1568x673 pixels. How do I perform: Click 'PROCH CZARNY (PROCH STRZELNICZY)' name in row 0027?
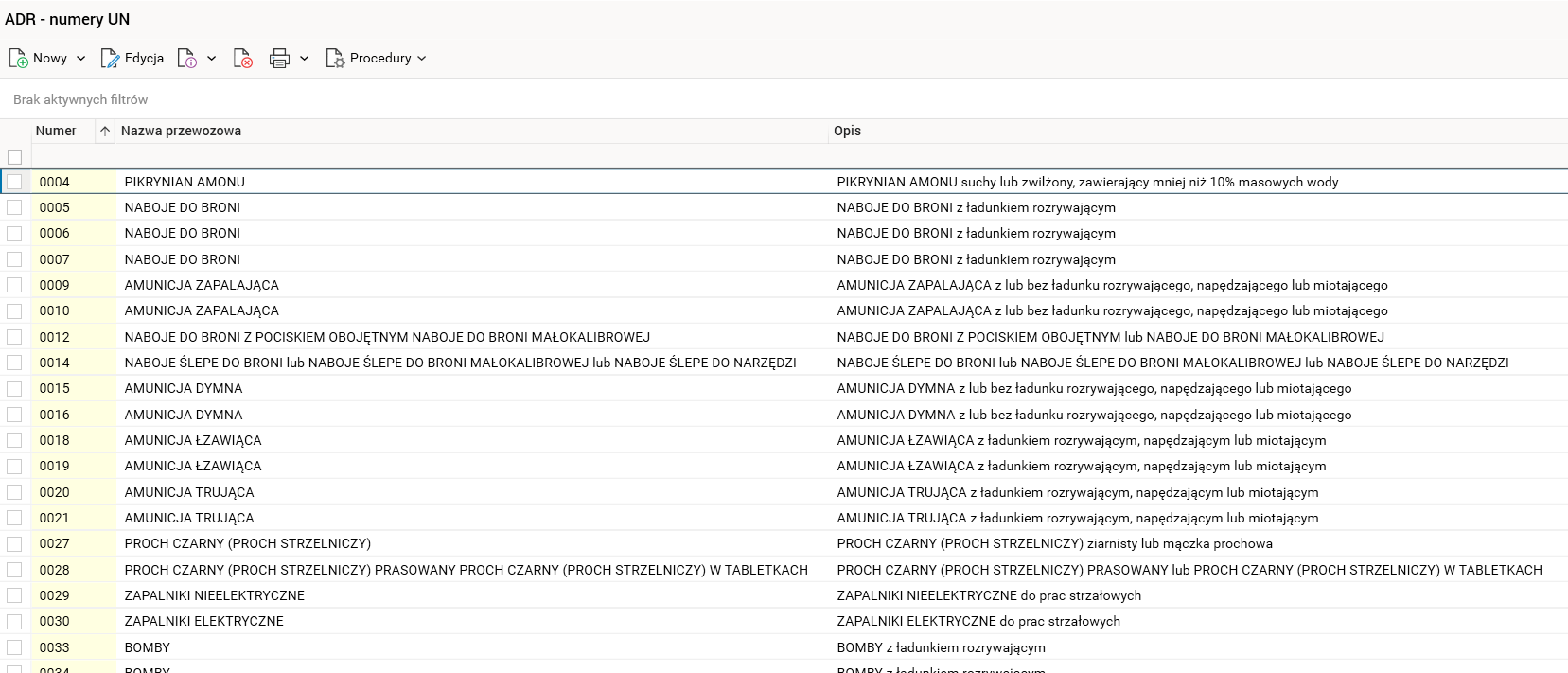(x=248, y=543)
